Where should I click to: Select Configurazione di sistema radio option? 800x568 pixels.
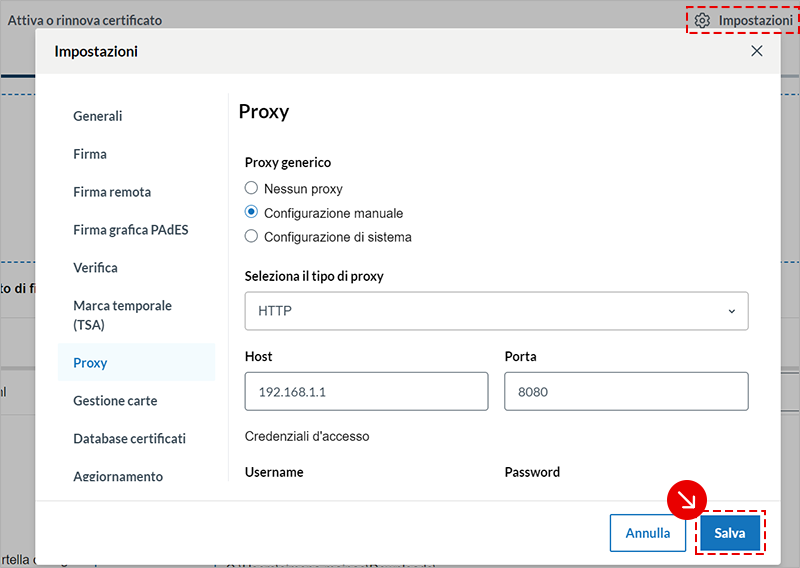[x=252, y=237]
